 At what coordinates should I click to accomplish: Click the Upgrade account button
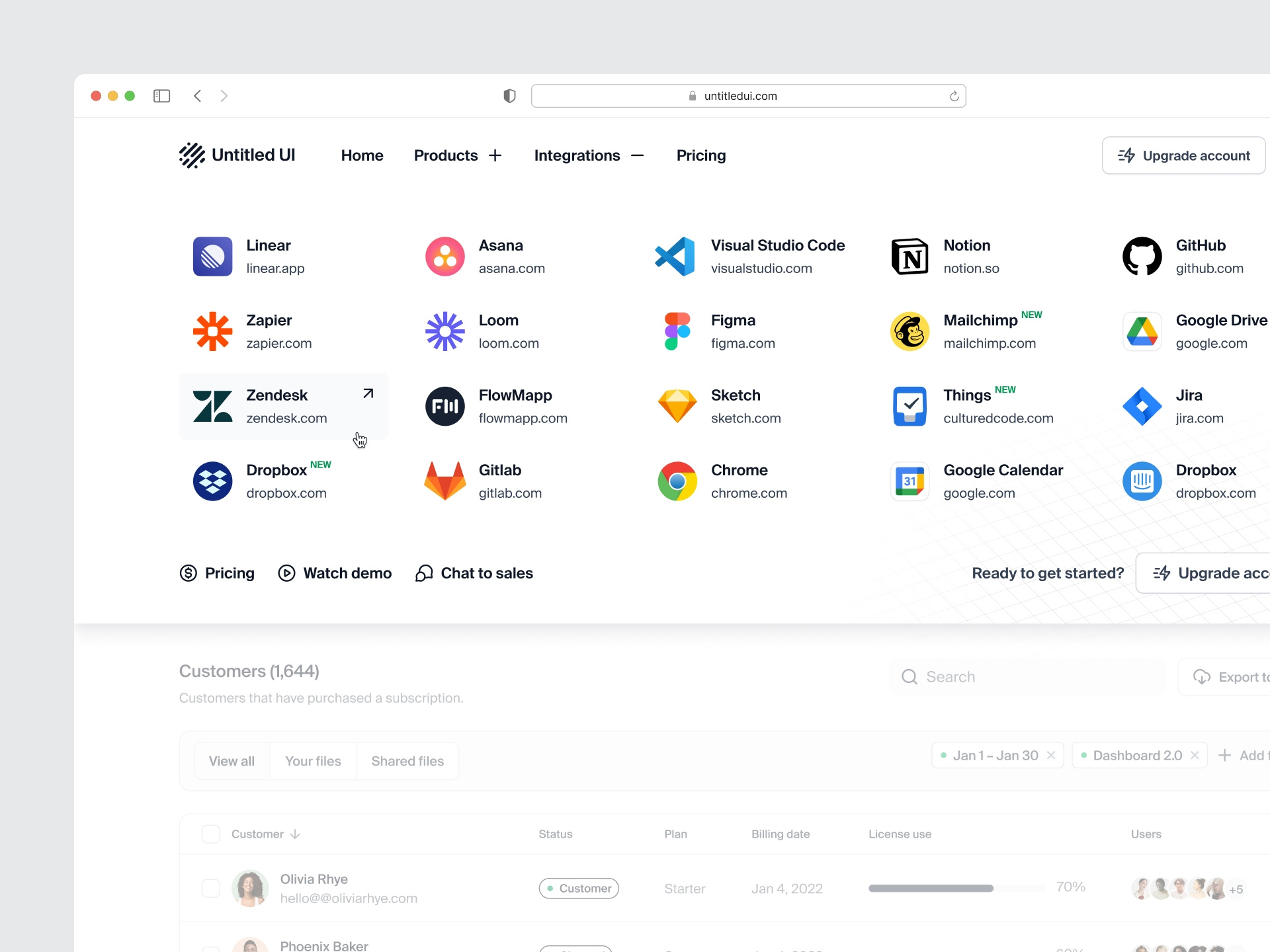click(1183, 155)
